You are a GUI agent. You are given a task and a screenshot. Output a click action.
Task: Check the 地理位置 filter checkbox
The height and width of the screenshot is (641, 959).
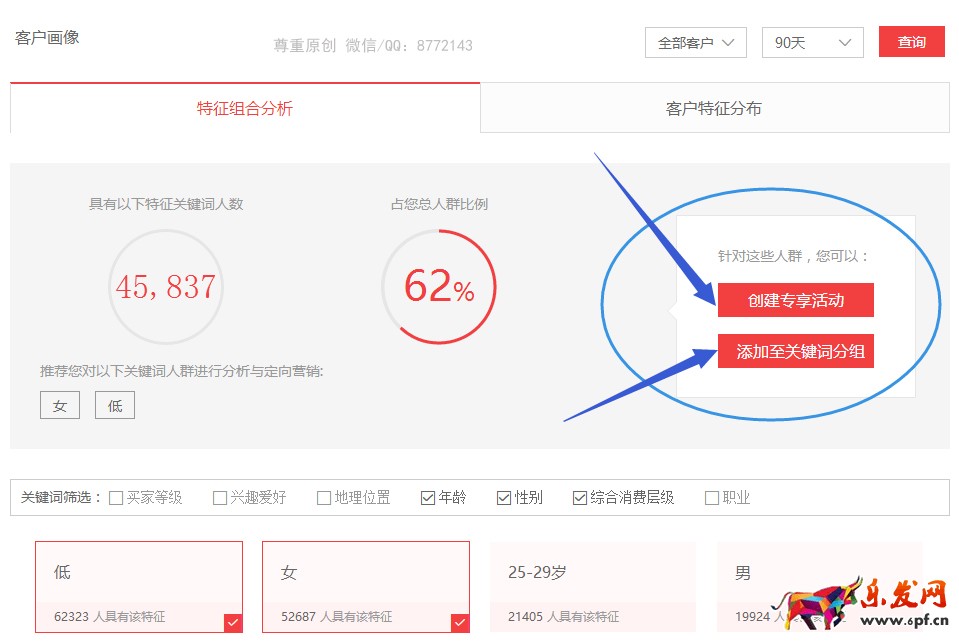pos(324,498)
